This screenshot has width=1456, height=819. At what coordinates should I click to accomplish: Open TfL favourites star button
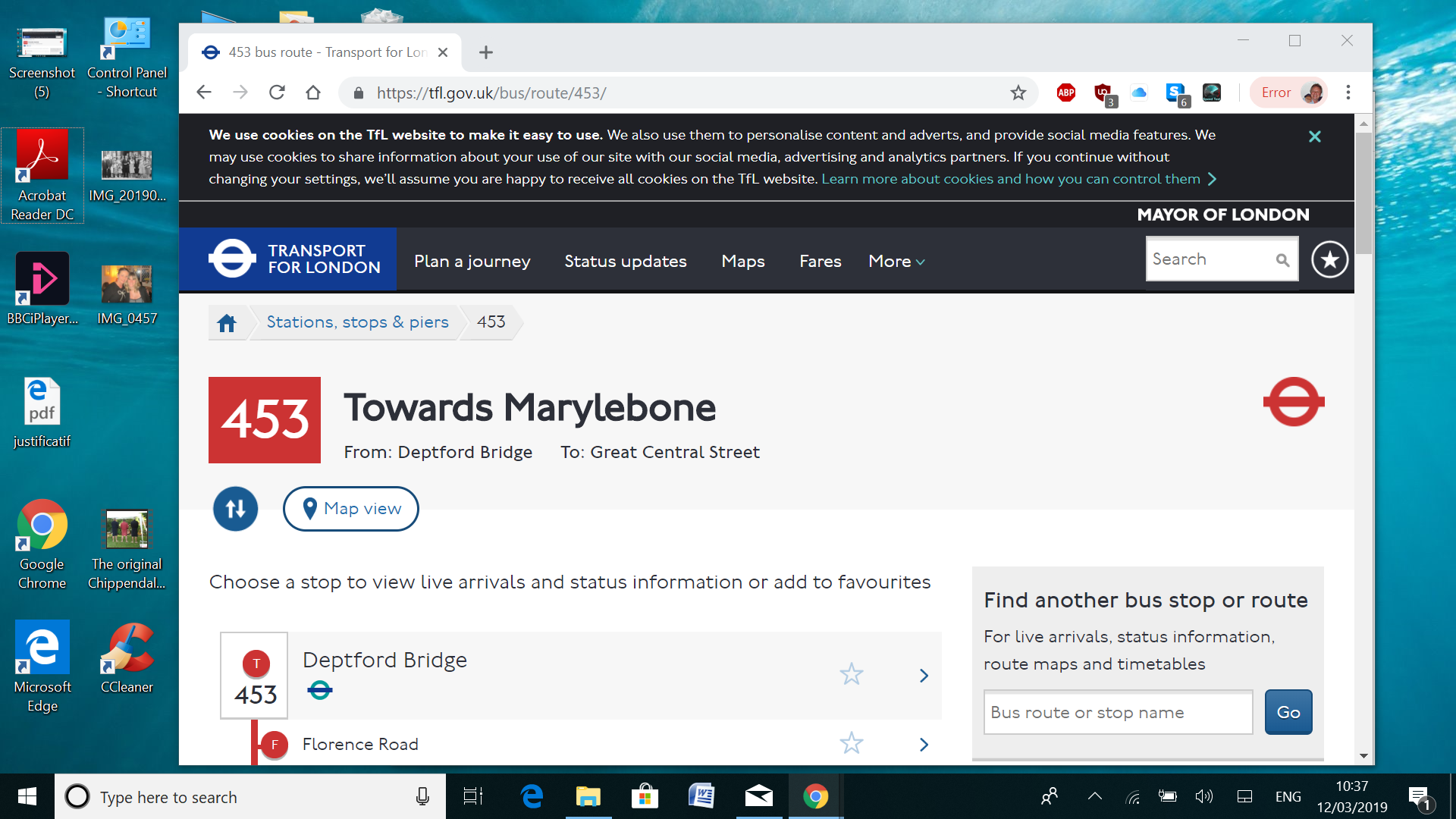1330,259
